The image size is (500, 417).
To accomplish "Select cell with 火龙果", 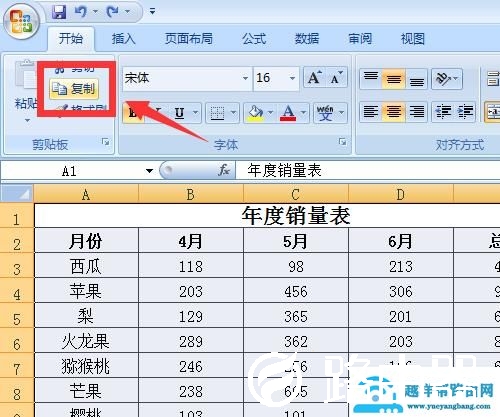I will [x=86, y=341].
